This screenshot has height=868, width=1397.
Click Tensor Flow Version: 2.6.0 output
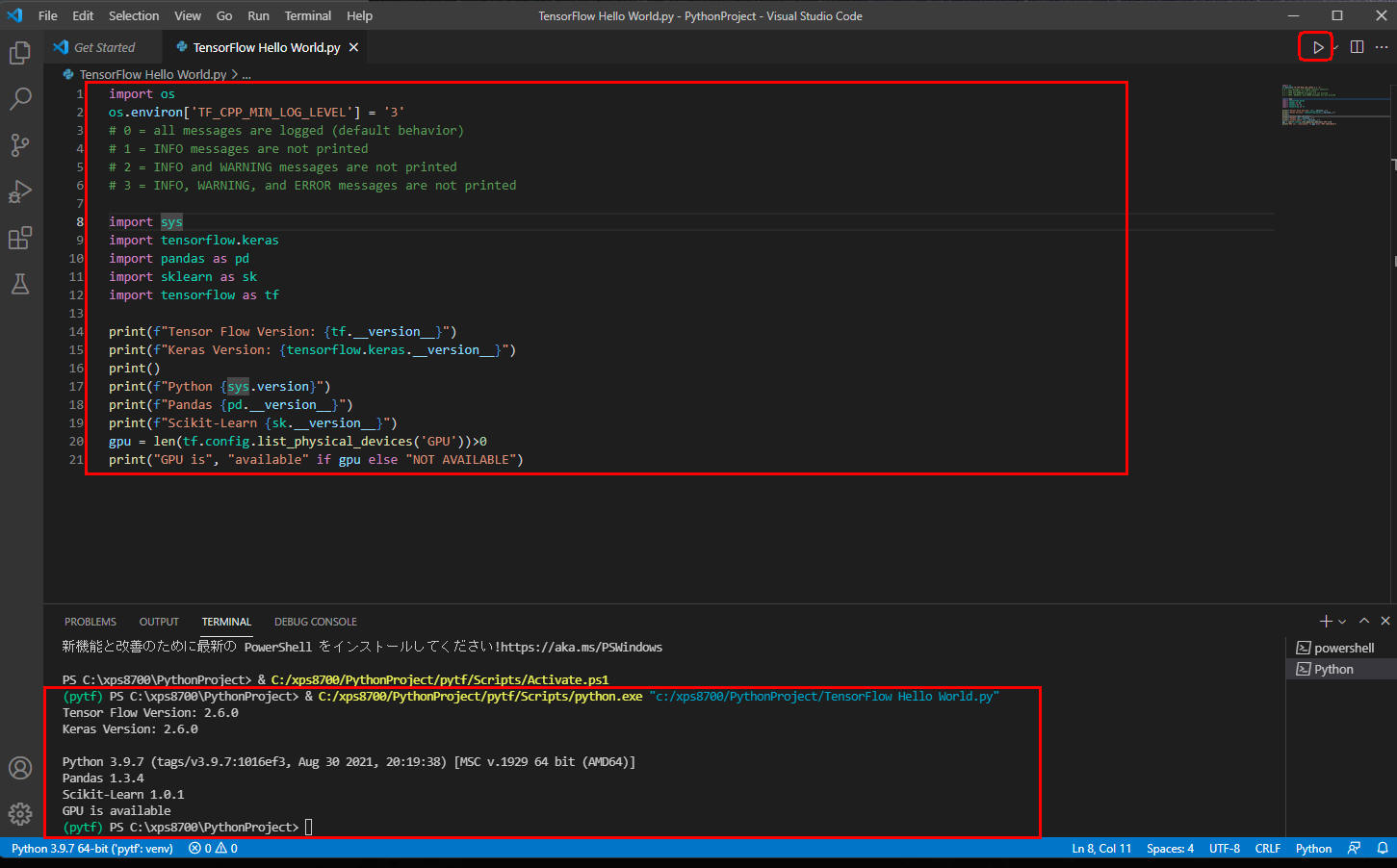150,712
